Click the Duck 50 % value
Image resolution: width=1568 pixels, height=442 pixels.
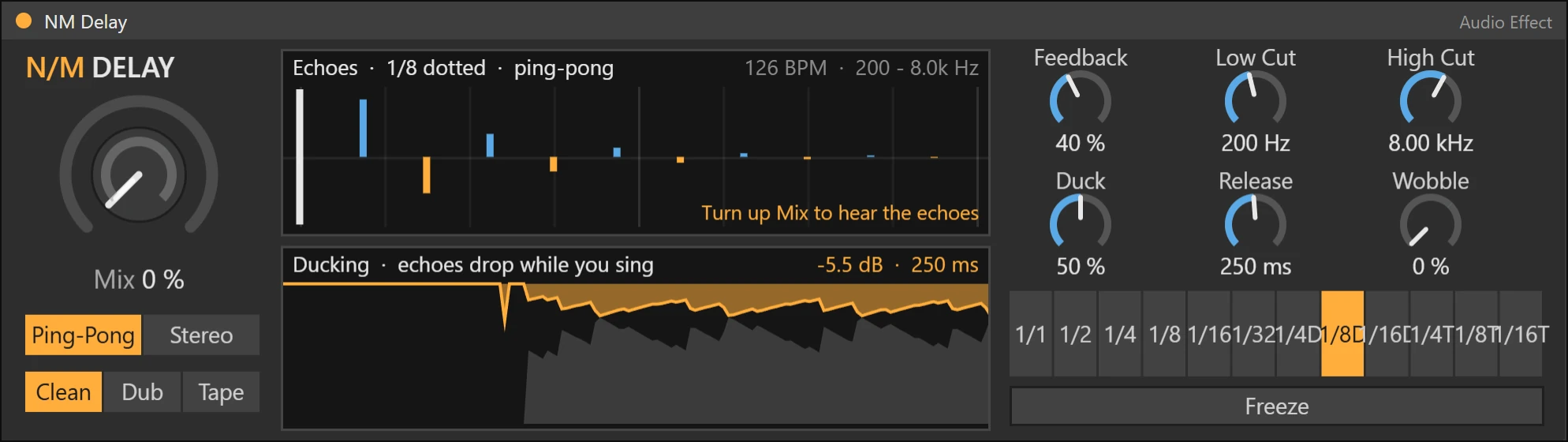(x=1081, y=266)
